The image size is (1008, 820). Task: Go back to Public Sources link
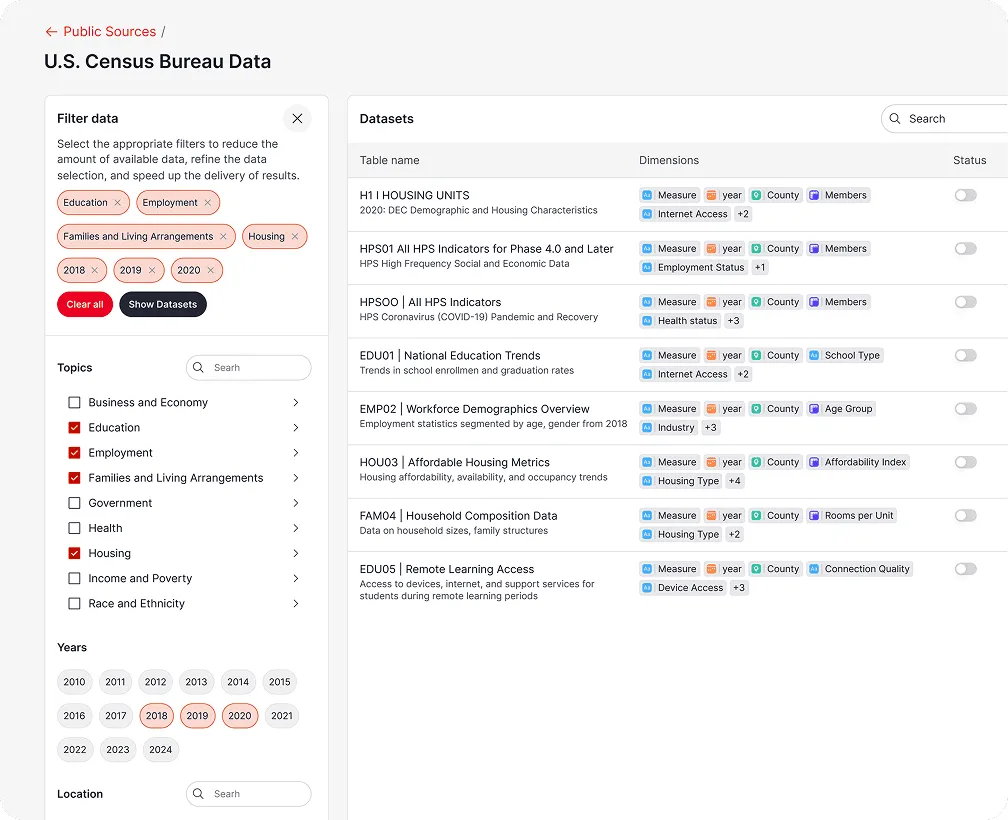pos(109,31)
